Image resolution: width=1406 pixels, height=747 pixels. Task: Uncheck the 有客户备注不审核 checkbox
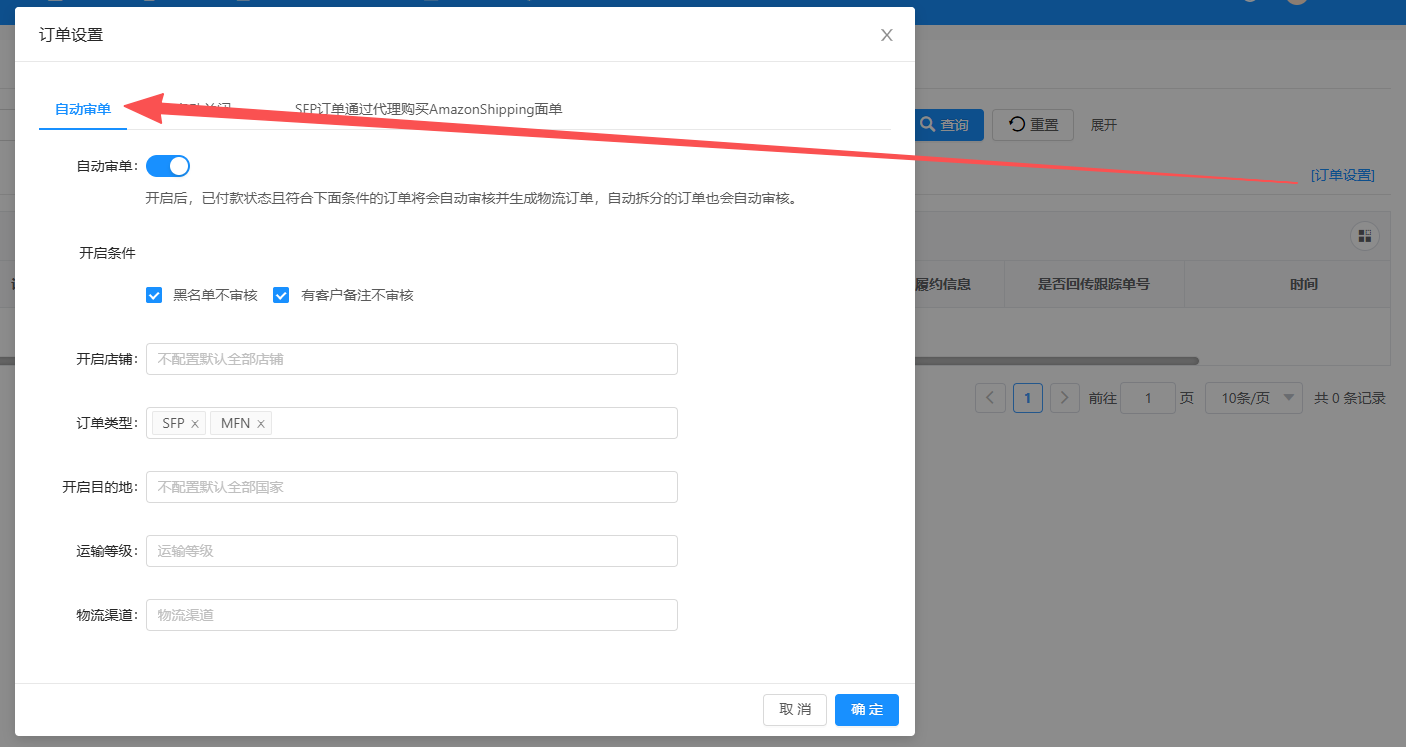[281, 295]
